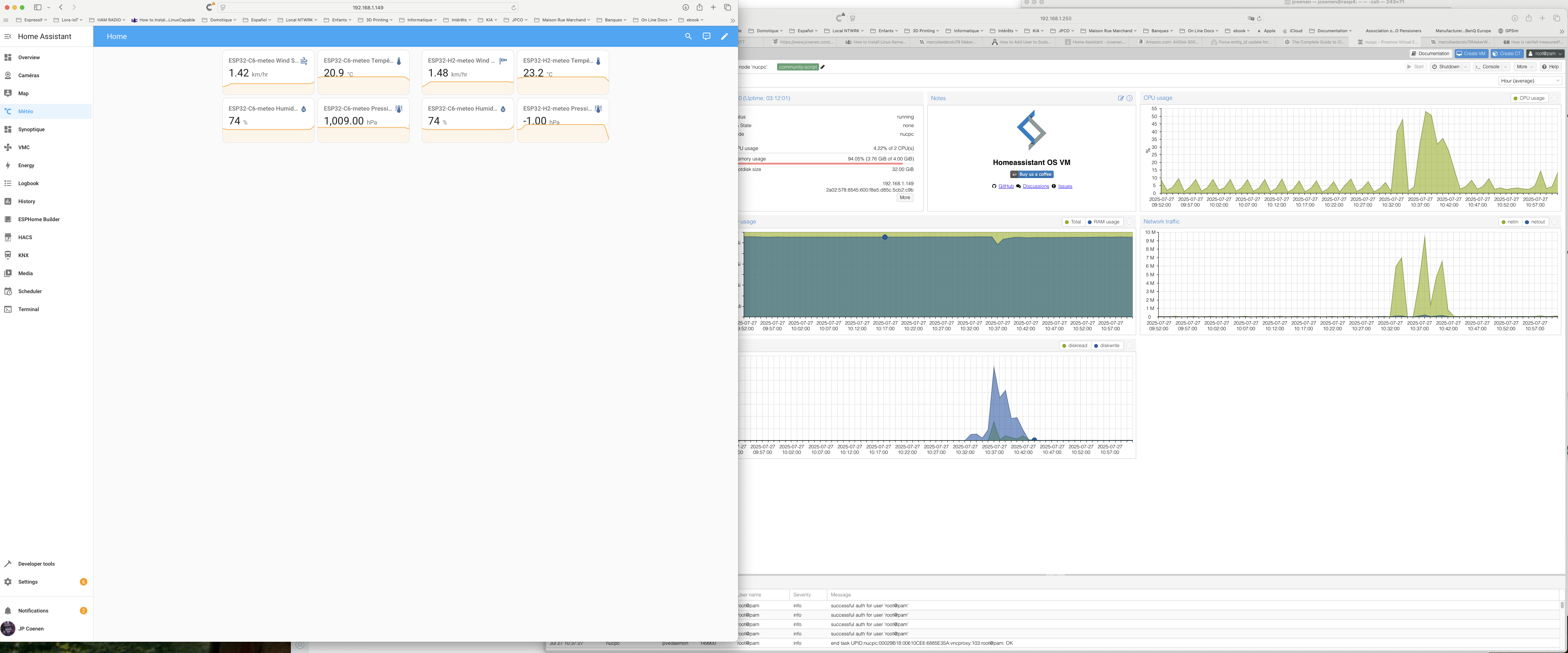Open the Hour (average) timeframe dropdown

point(1530,81)
